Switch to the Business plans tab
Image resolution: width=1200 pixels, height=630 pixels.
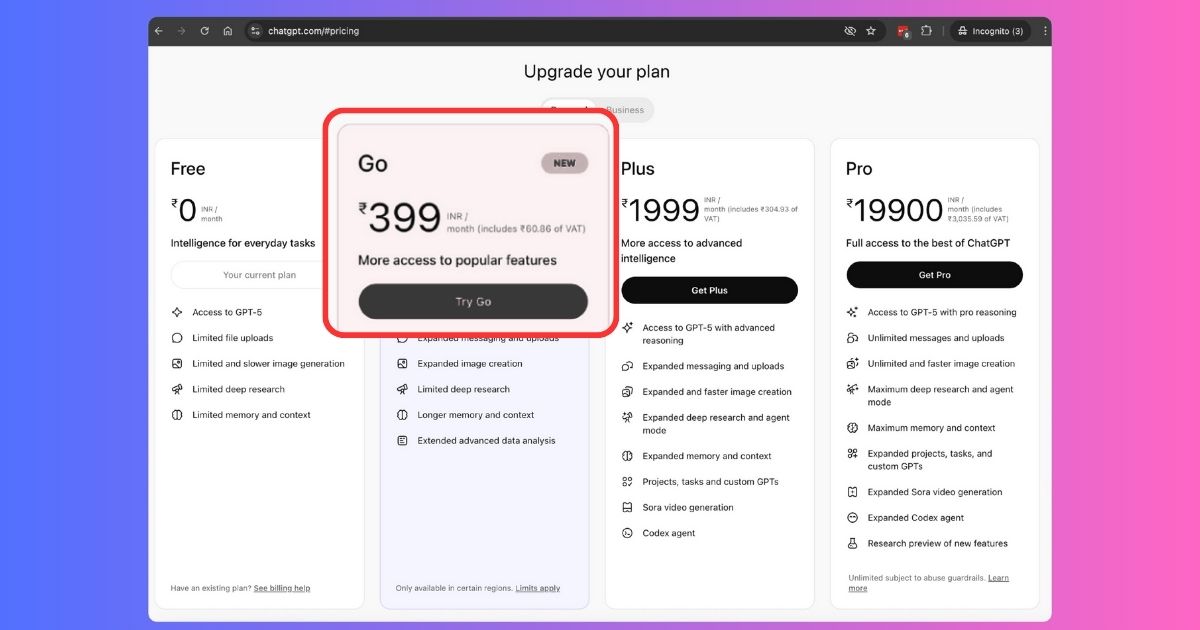coord(625,110)
